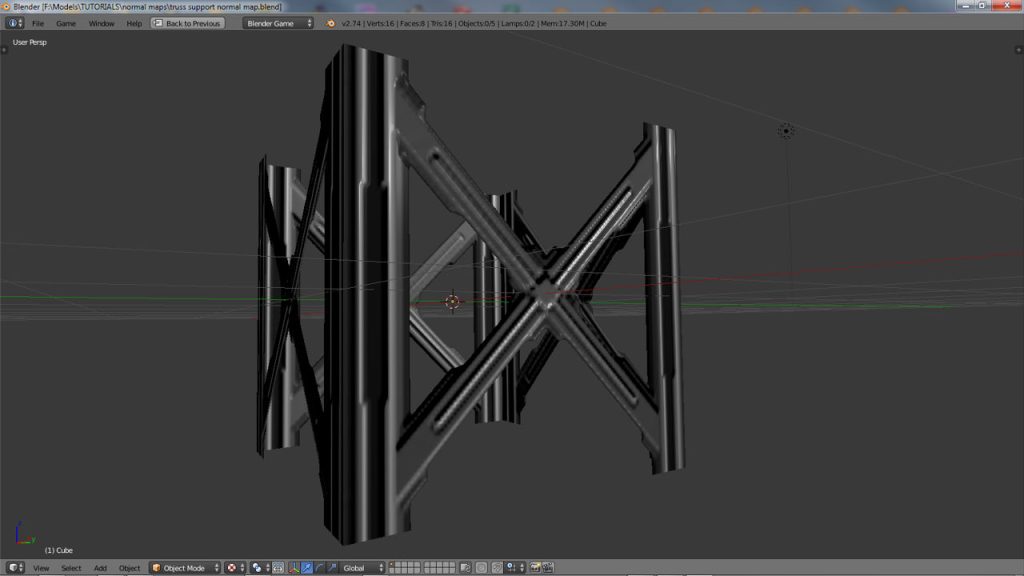Screen dimensions: 1024x576
Task: Open the Global transform orientation dropdown
Action: (x=358, y=567)
